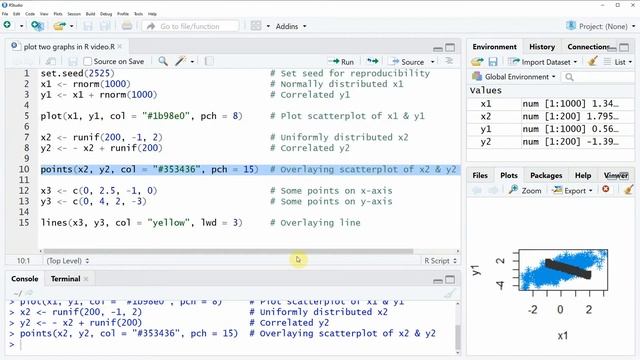The width and height of the screenshot is (640, 360).
Task: Run the selected line with Run button
Action: point(341,62)
